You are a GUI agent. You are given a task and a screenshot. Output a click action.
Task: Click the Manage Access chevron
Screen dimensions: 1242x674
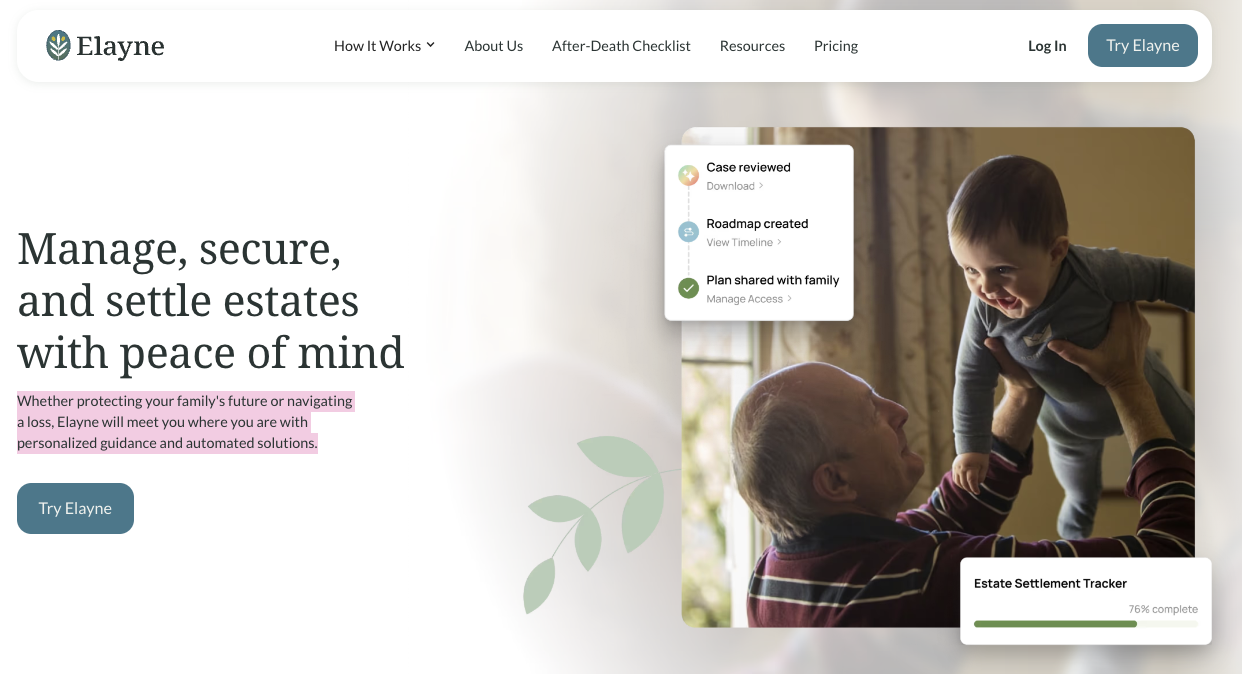coord(790,299)
